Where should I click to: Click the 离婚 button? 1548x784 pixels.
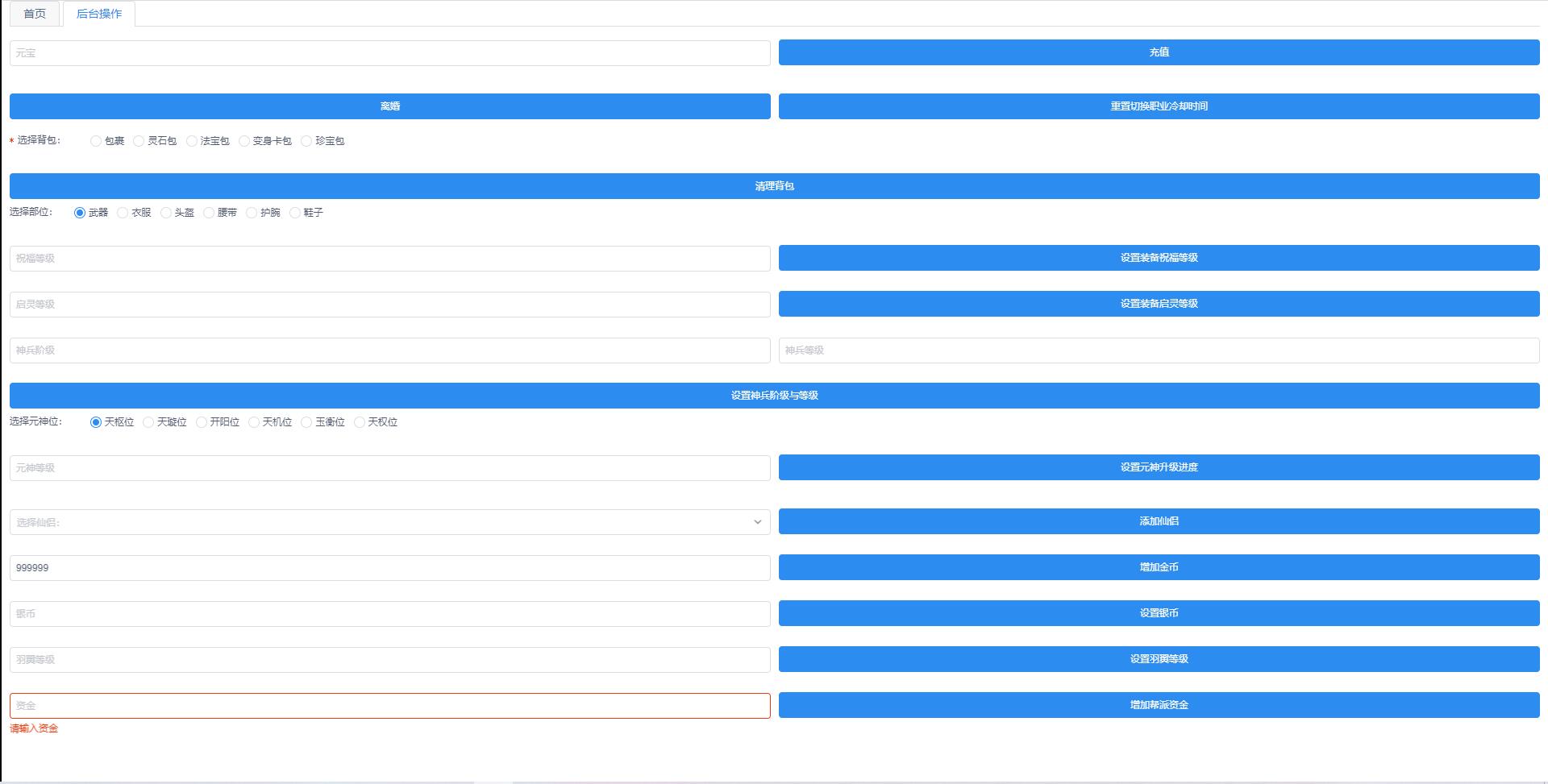coord(389,106)
